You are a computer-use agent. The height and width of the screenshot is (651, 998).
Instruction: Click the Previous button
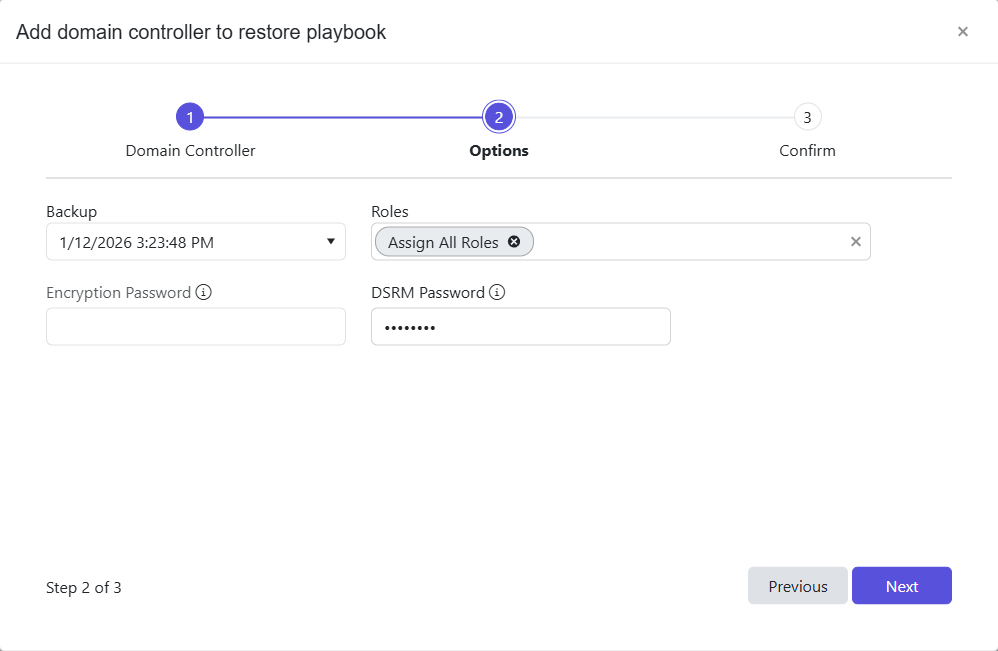(x=797, y=586)
